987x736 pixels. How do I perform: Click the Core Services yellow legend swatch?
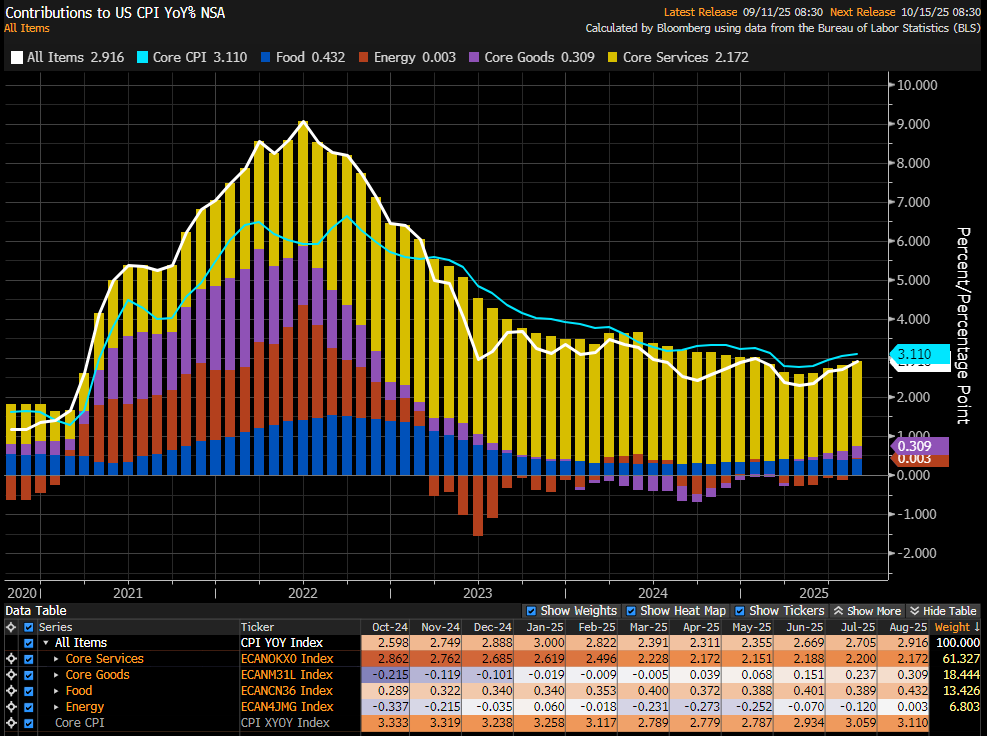(613, 57)
